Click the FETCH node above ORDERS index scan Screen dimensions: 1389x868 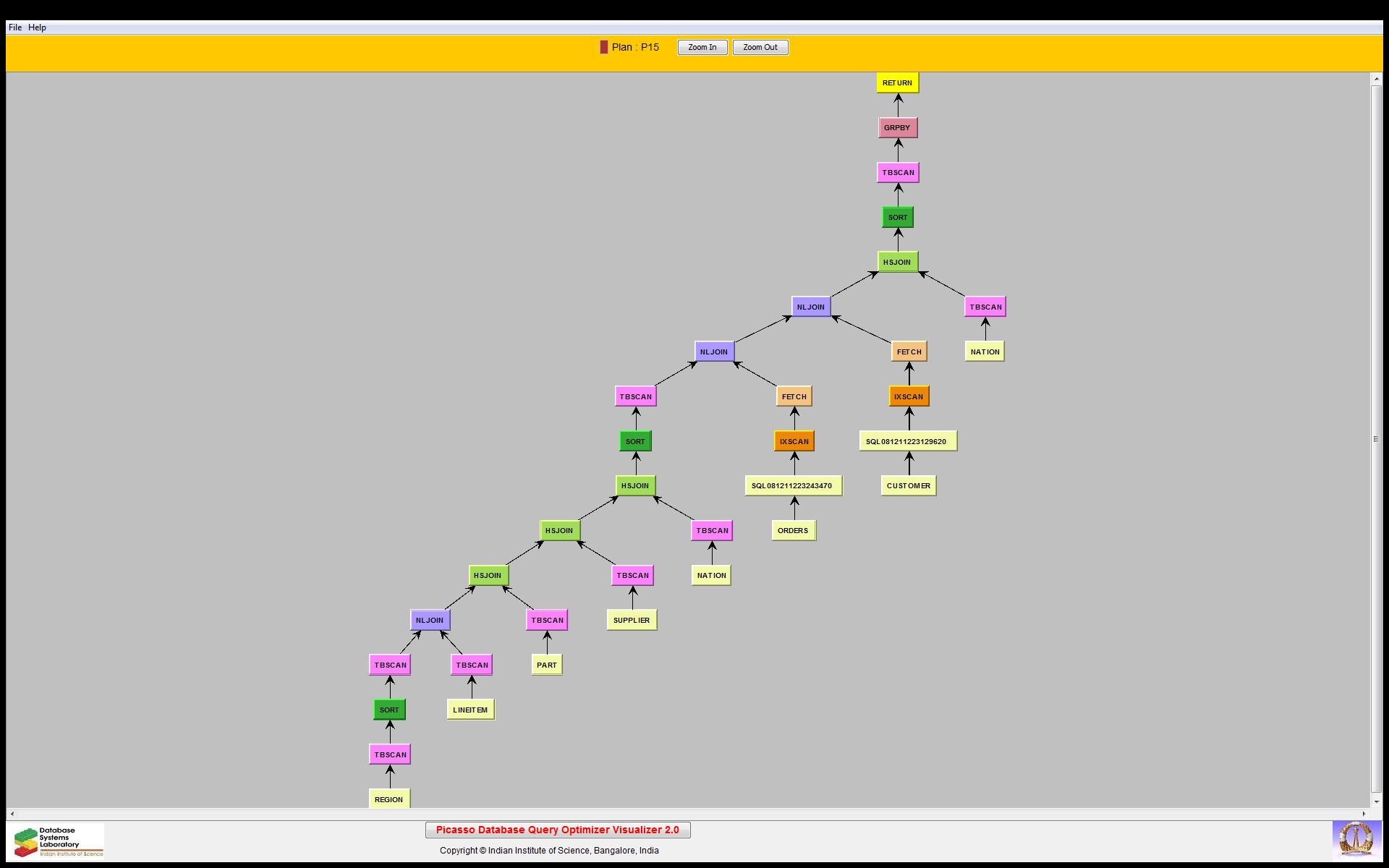pyautogui.click(x=794, y=396)
